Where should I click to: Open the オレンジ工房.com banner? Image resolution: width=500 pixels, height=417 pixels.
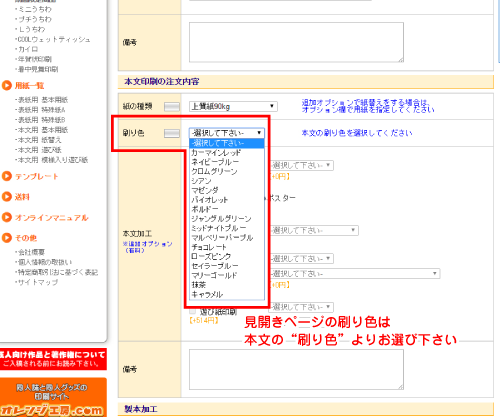(x=53, y=397)
